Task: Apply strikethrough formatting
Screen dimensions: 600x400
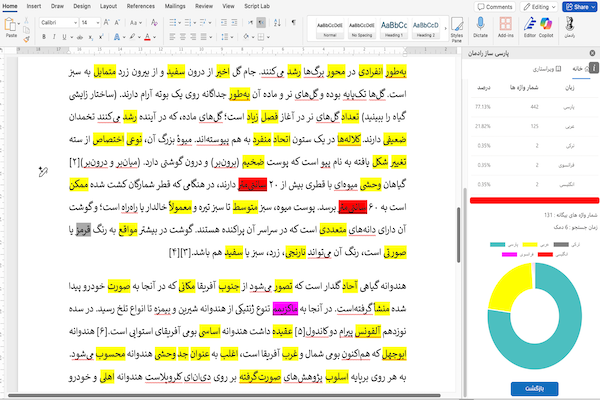Action: coord(80,37)
